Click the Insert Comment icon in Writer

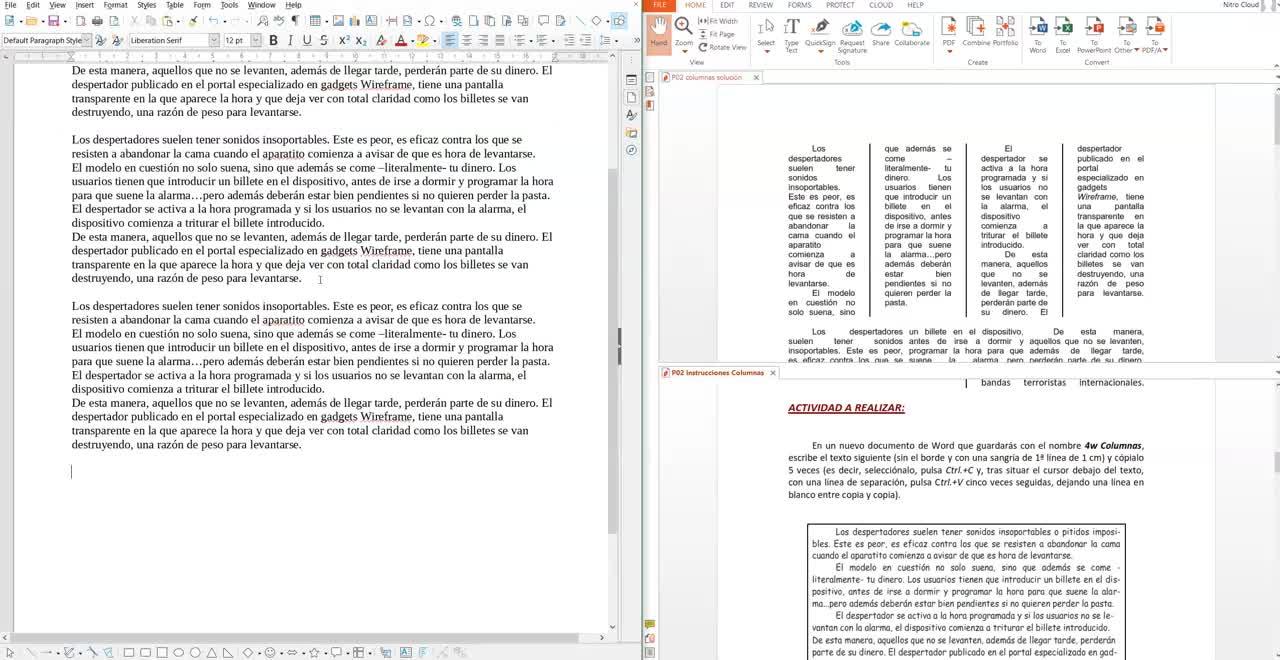543,20
